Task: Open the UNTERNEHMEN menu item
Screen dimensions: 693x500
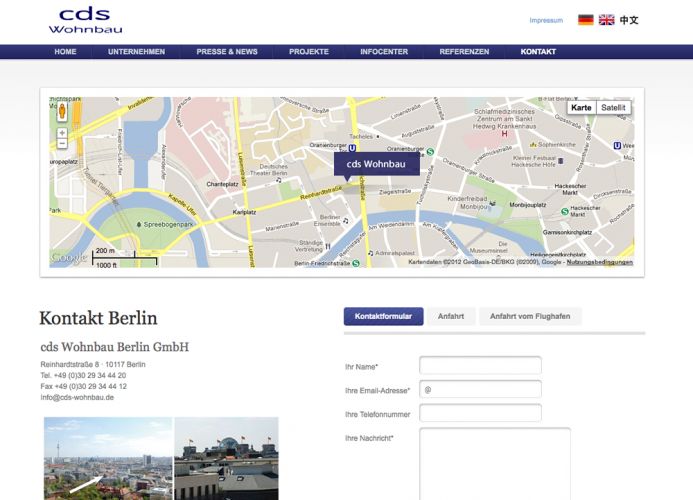Action: pos(137,52)
